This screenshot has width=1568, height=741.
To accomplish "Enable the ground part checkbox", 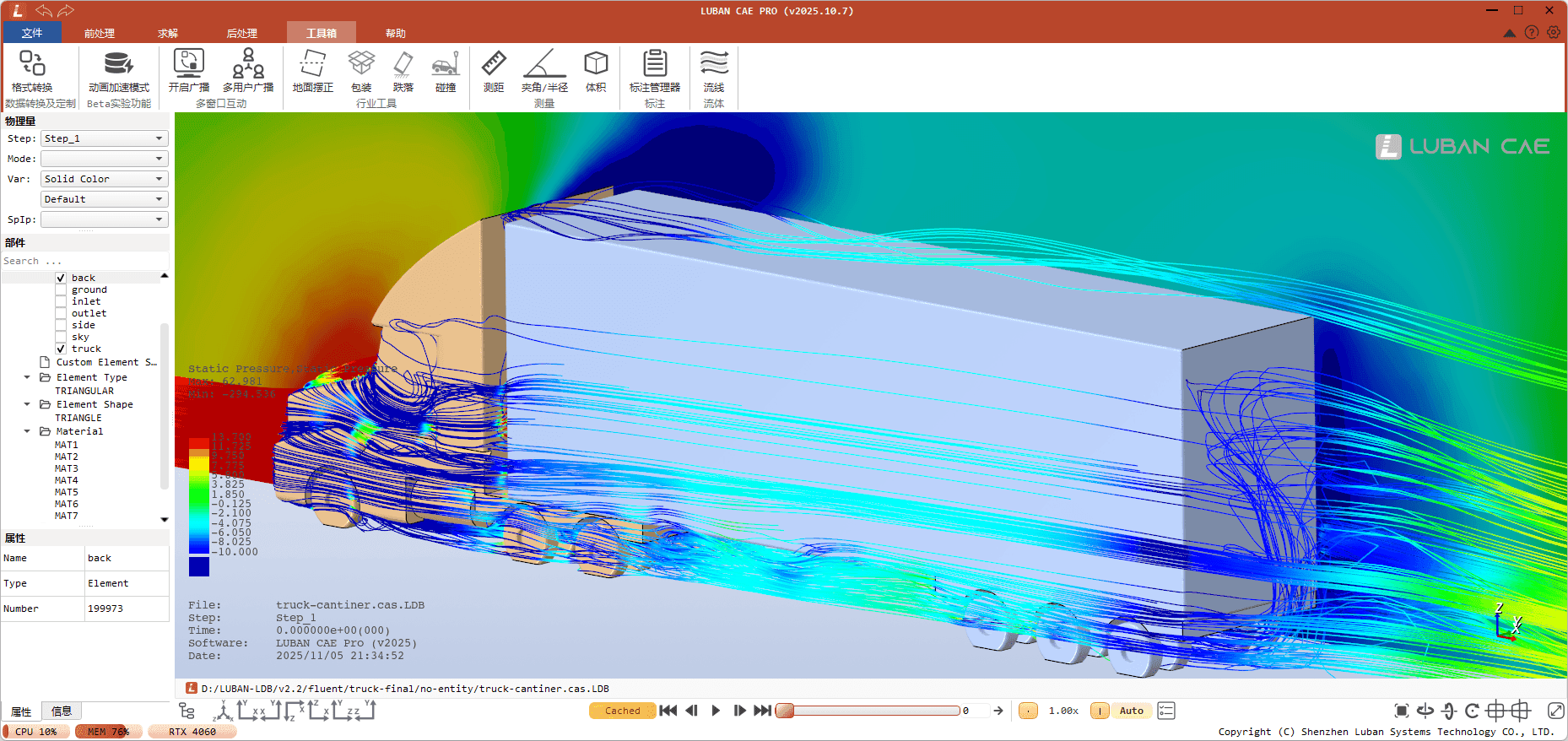I will [x=61, y=289].
